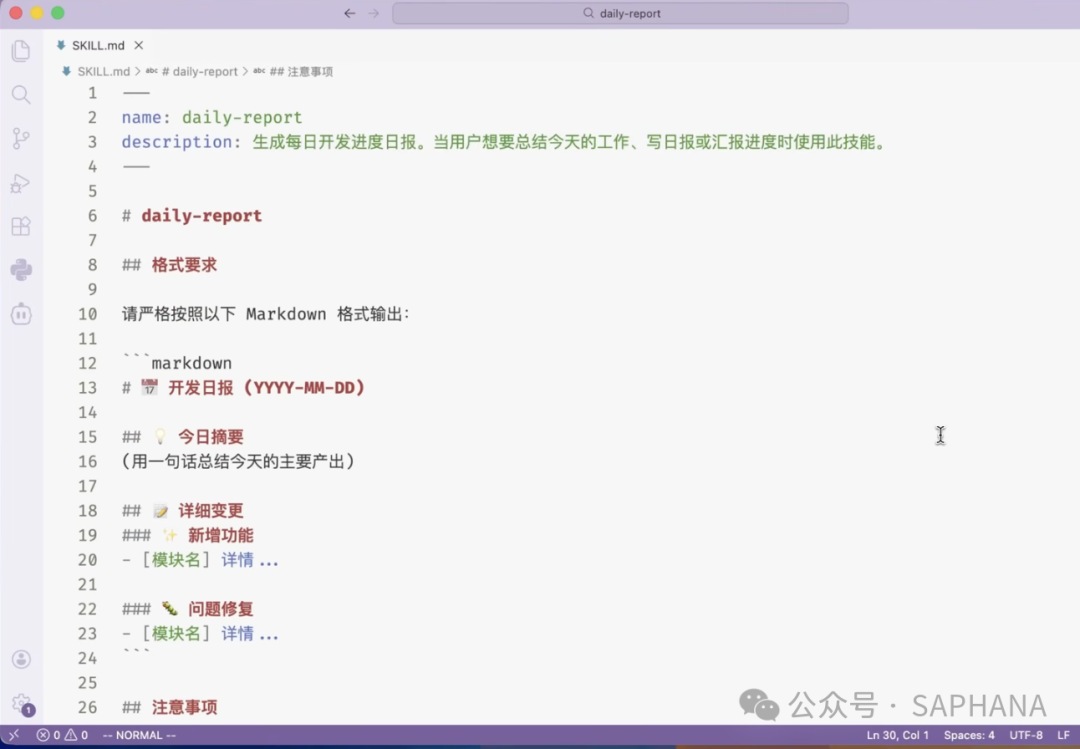This screenshot has height=749, width=1080.
Task: Select the Search icon in Activity Bar
Action: (22, 94)
